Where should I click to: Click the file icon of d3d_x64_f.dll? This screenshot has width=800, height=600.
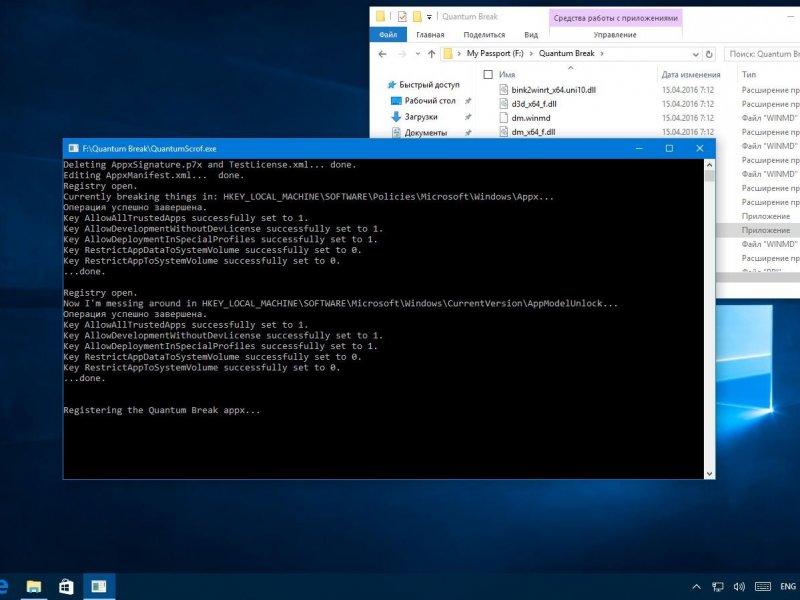(x=504, y=104)
